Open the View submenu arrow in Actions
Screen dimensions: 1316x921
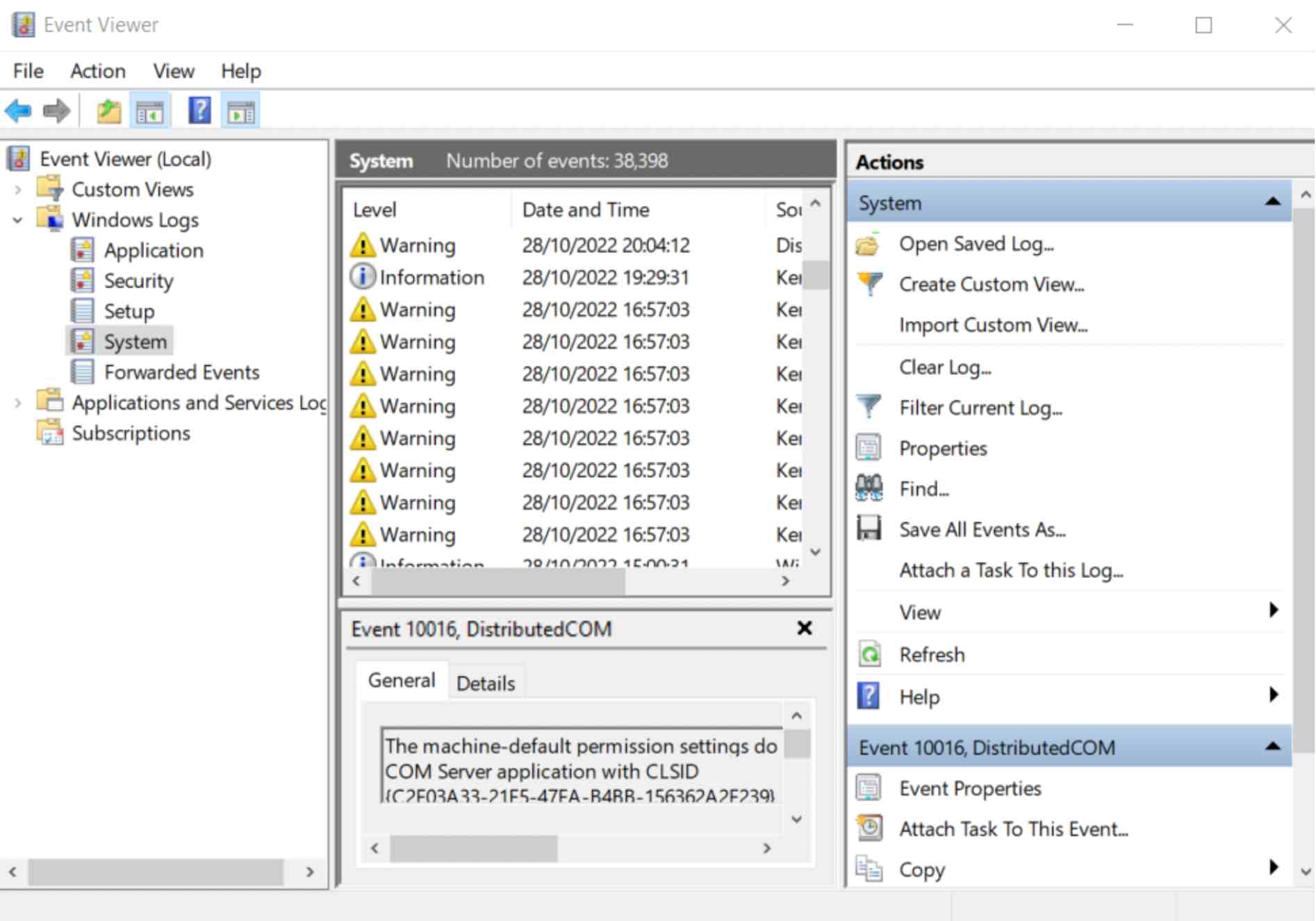click(1274, 611)
